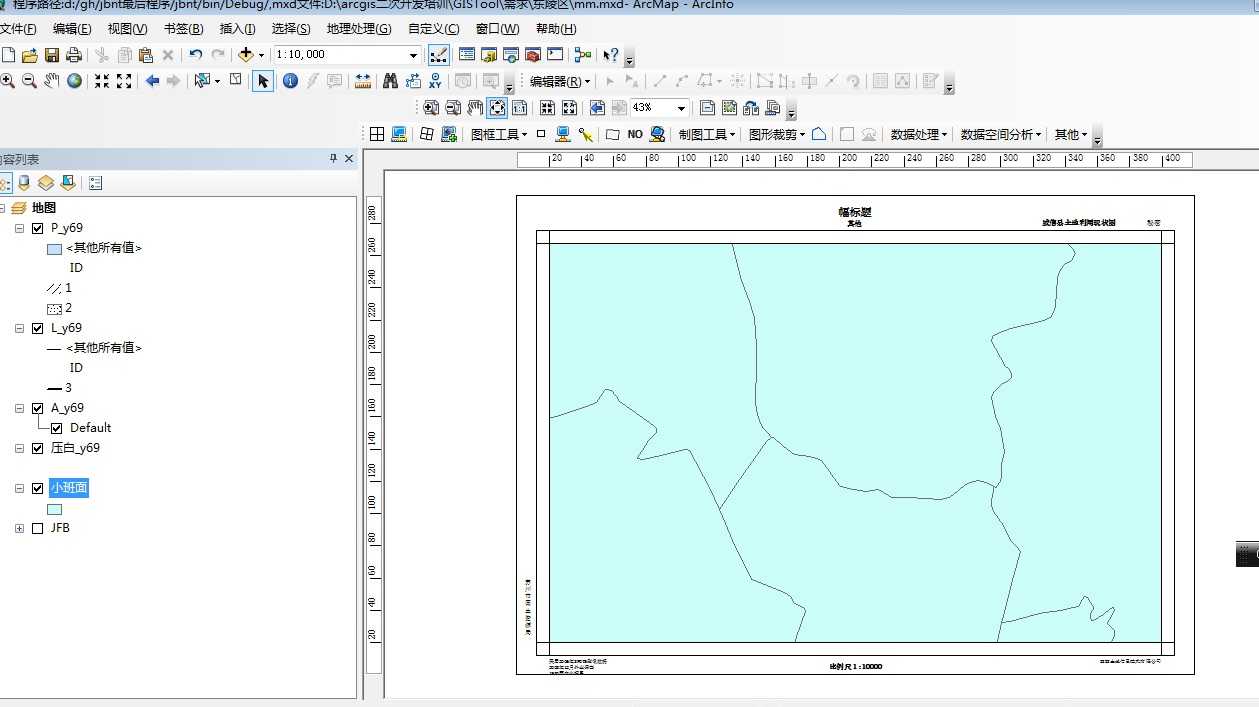Open the 图框工具 dropdown
This screenshot has width=1259, height=707.
tap(499, 134)
